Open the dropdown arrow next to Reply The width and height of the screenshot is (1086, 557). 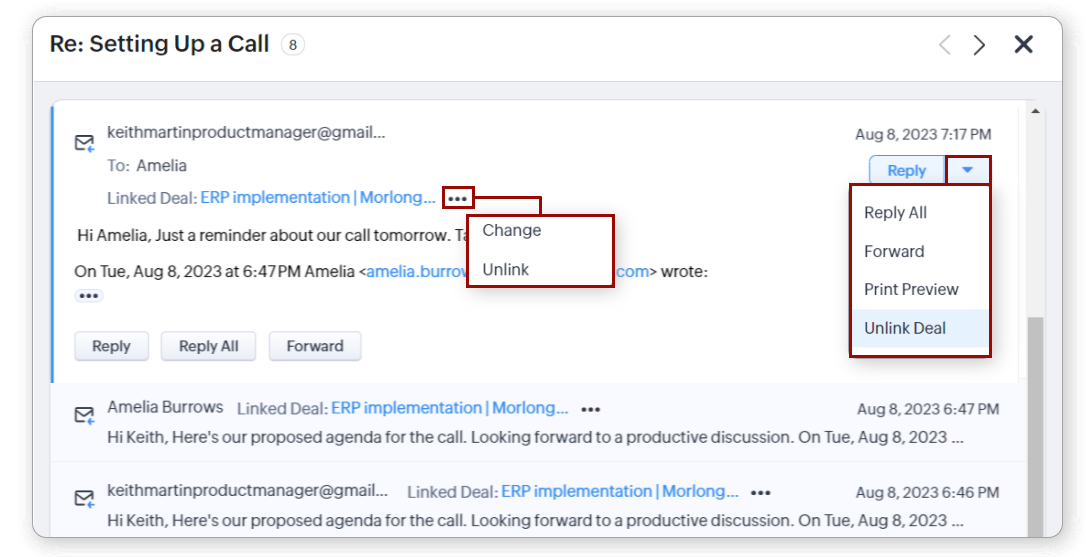click(967, 170)
